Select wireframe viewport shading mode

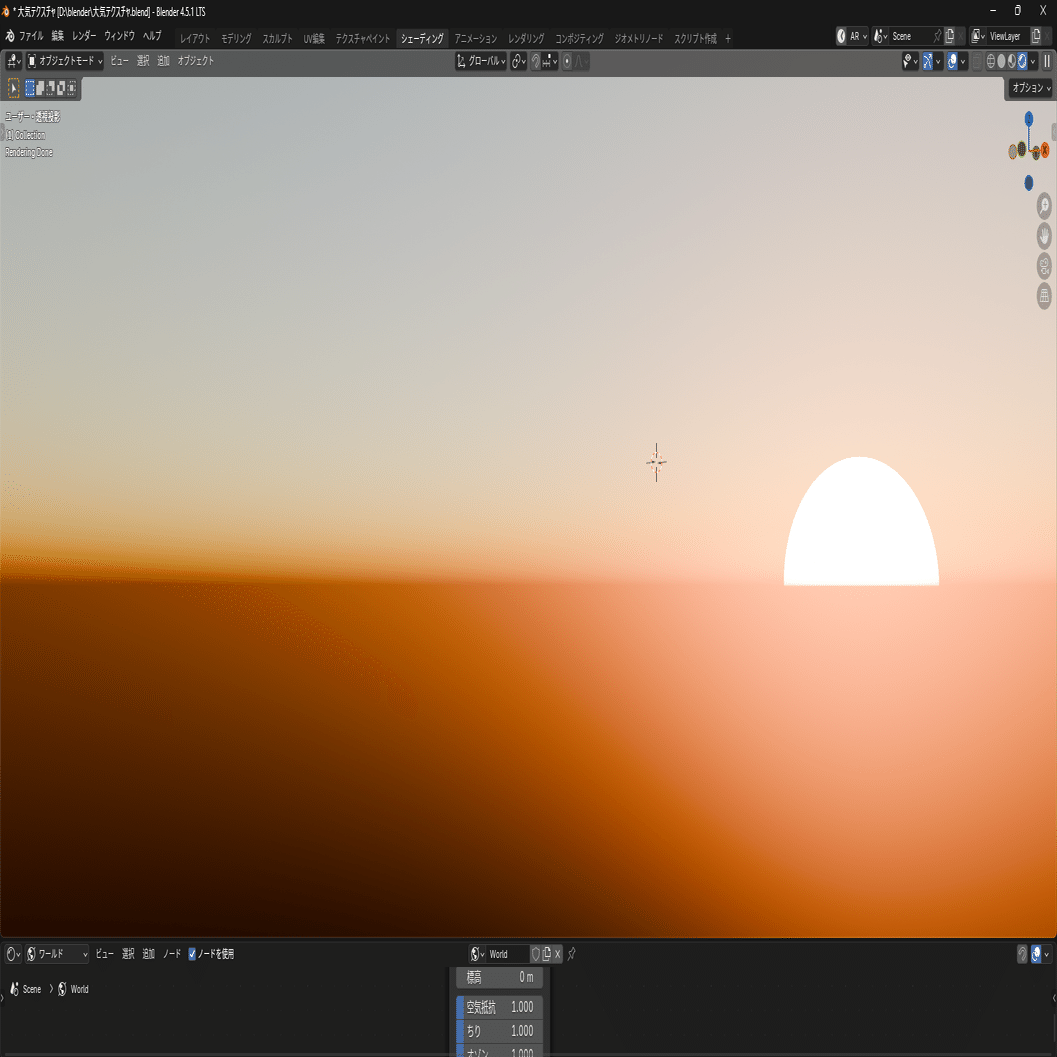tap(991, 61)
